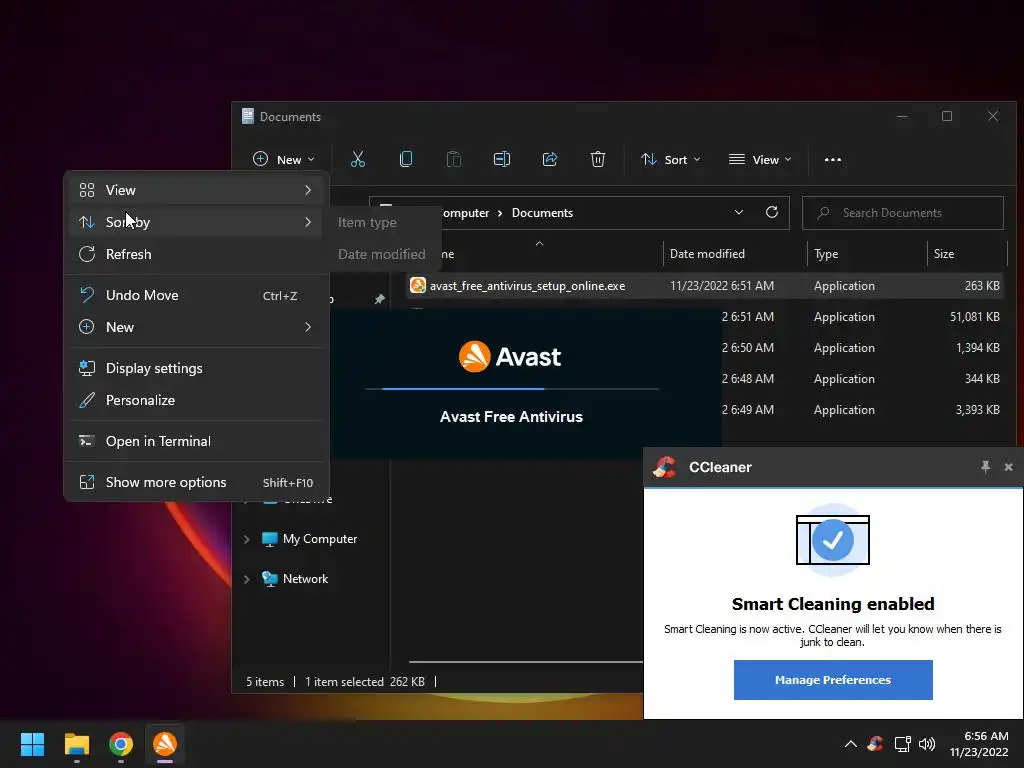Choose Refresh from the context menu
Screen dimensions: 1024x768
pos(196,254)
